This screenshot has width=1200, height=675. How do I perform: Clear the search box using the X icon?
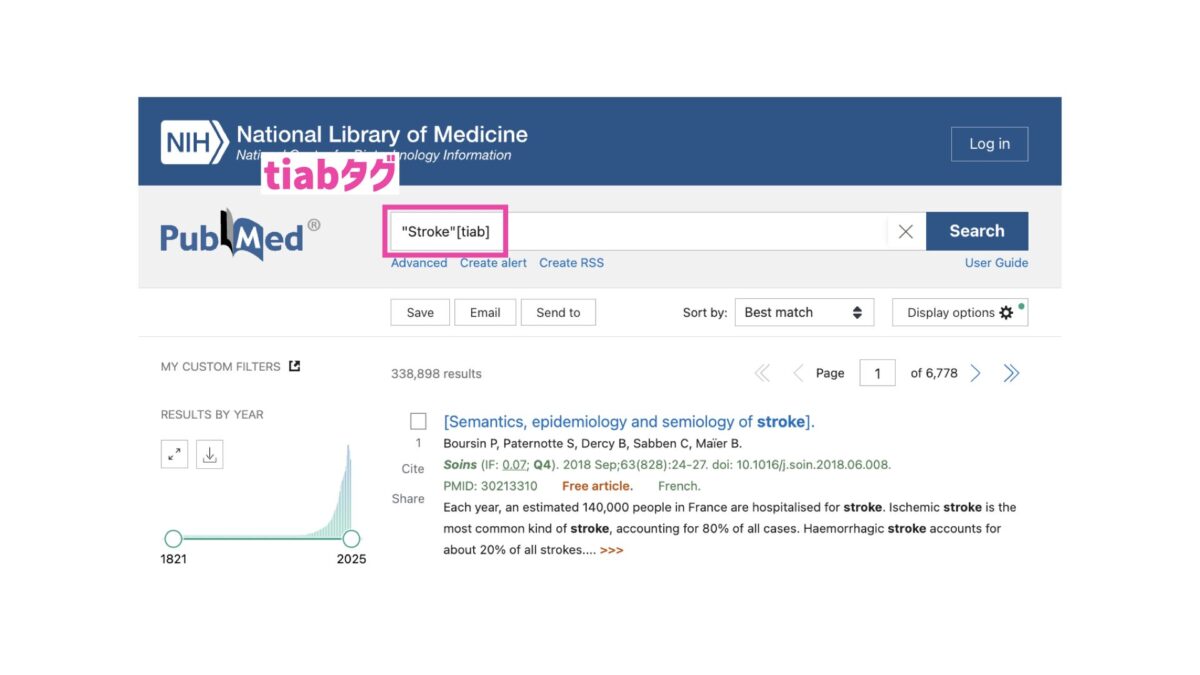point(905,231)
